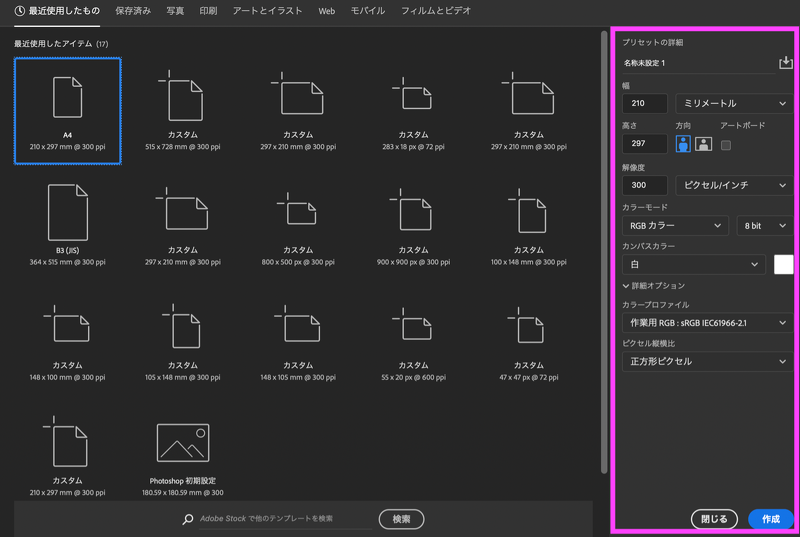
Task: Click the 作成 button
Action: [770, 519]
